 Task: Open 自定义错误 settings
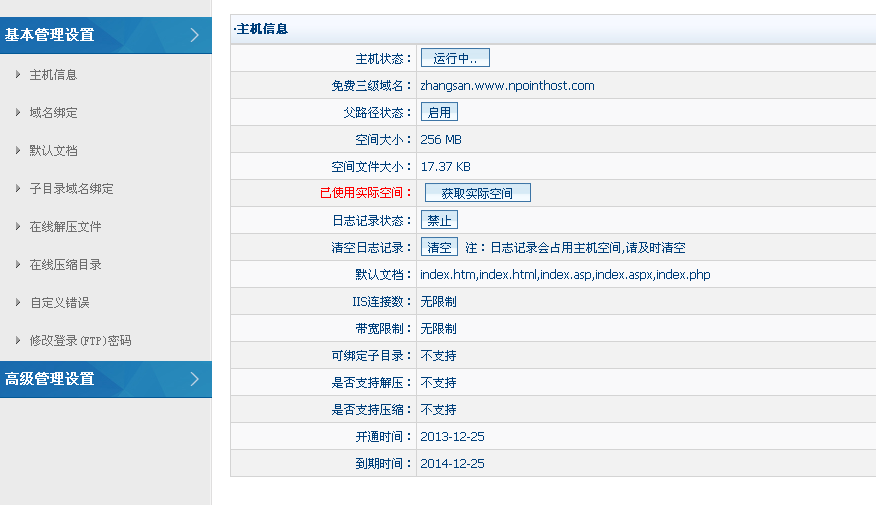tap(59, 303)
